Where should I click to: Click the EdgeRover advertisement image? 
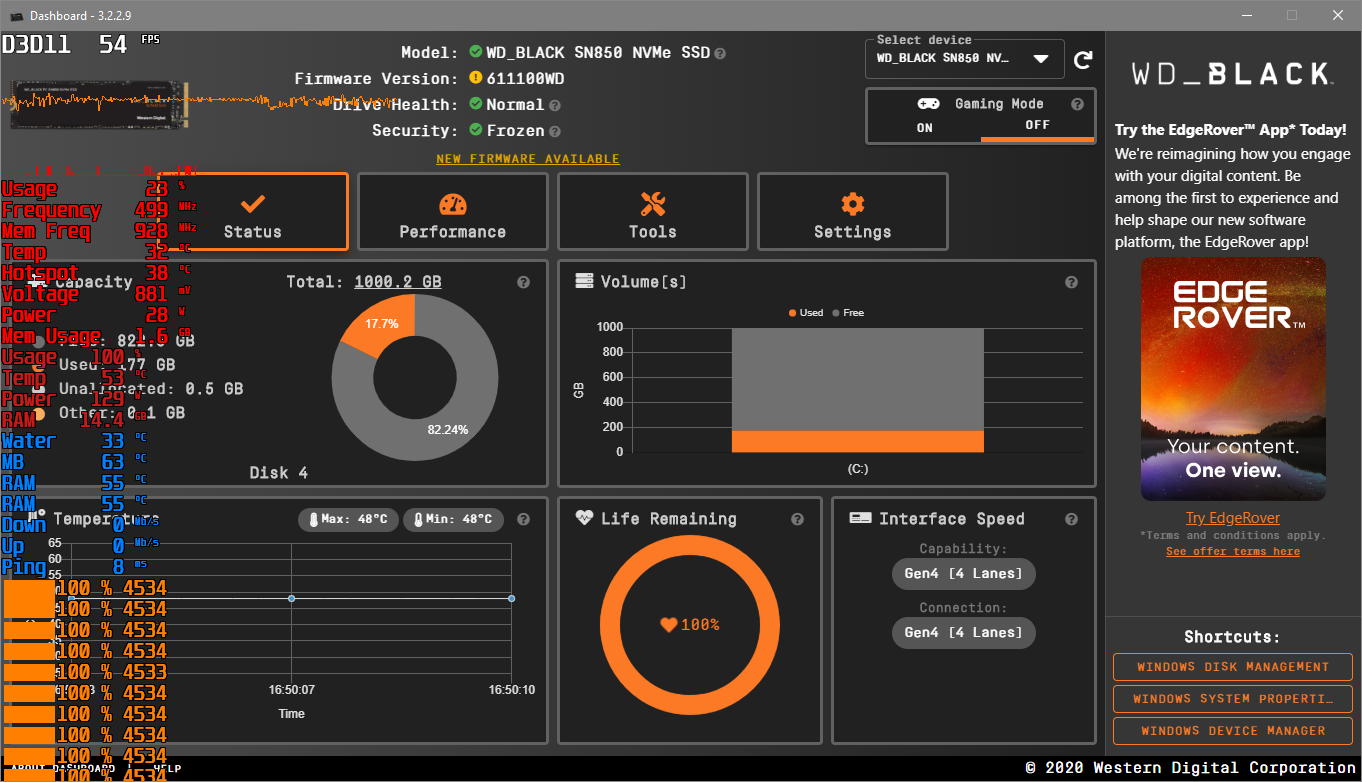tap(1233, 379)
